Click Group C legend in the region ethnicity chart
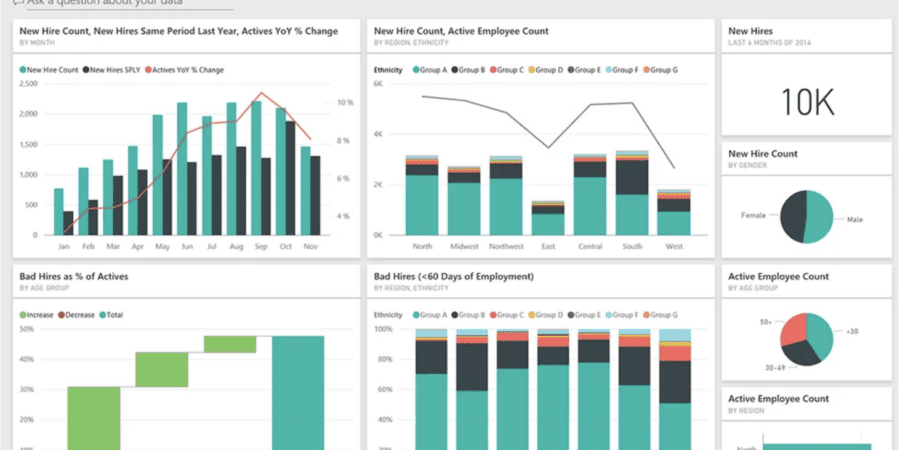Screen dimensions: 900x450 [507, 70]
